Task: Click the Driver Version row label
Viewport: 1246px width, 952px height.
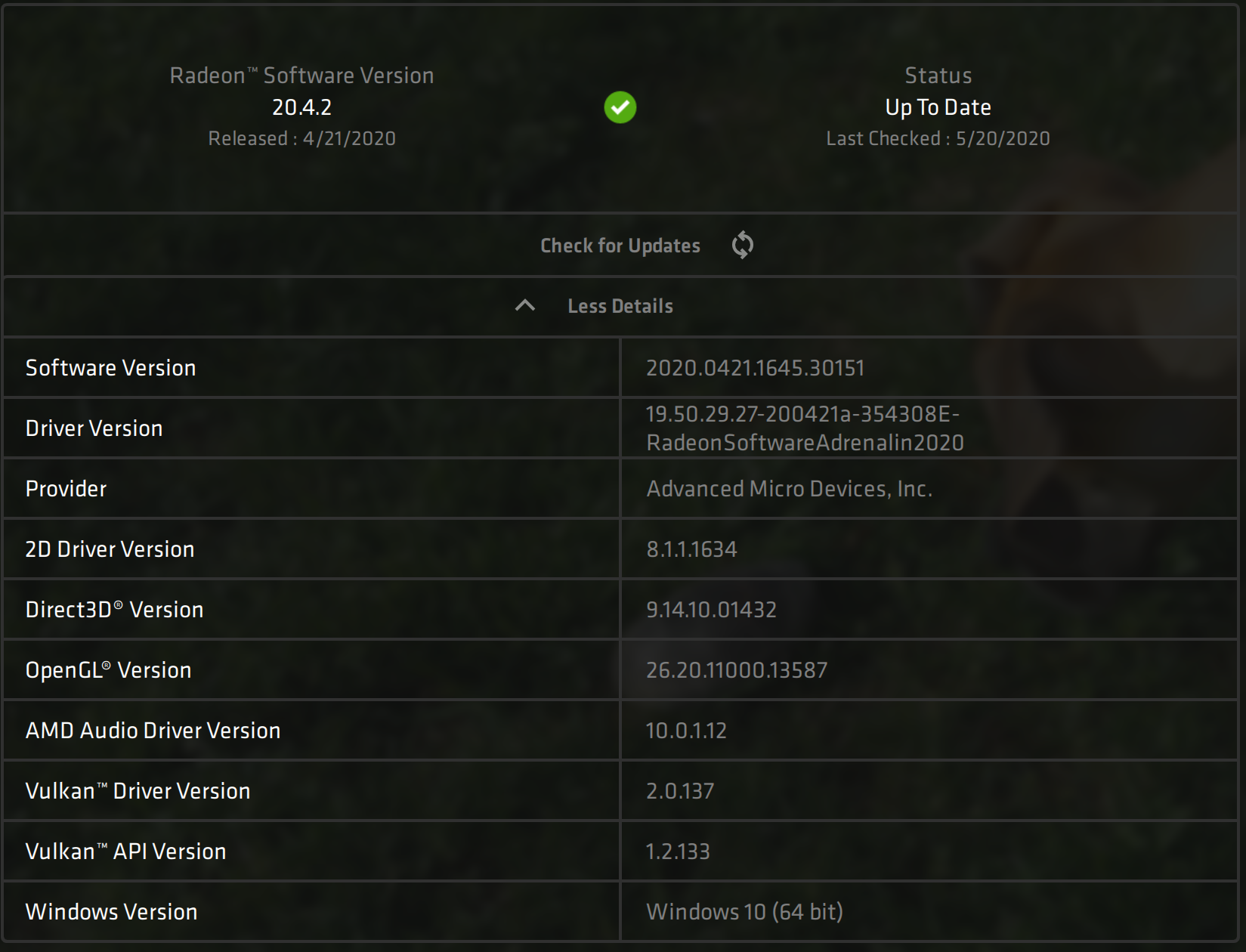Action: click(94, 428)
